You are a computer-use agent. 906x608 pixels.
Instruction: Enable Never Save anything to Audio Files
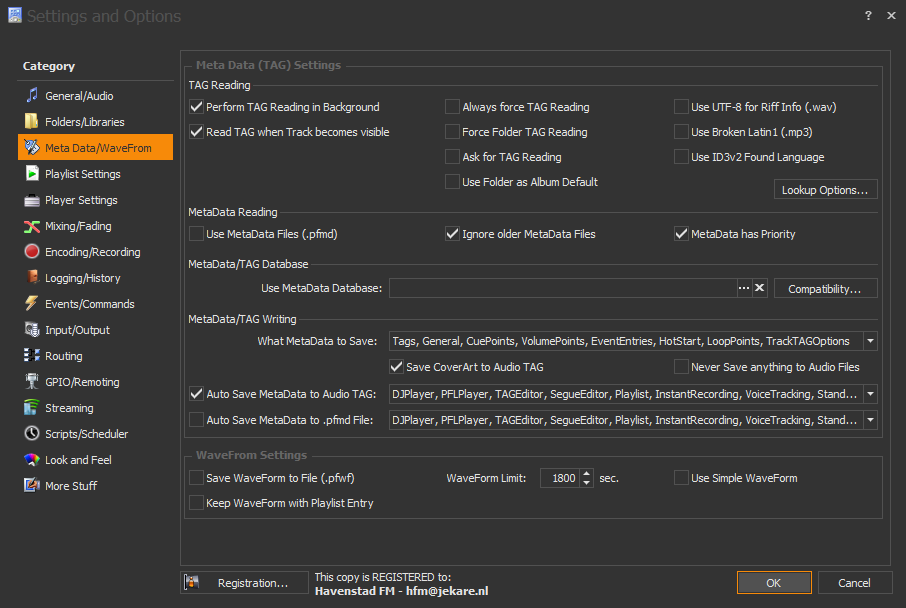[x=681, y=367]
